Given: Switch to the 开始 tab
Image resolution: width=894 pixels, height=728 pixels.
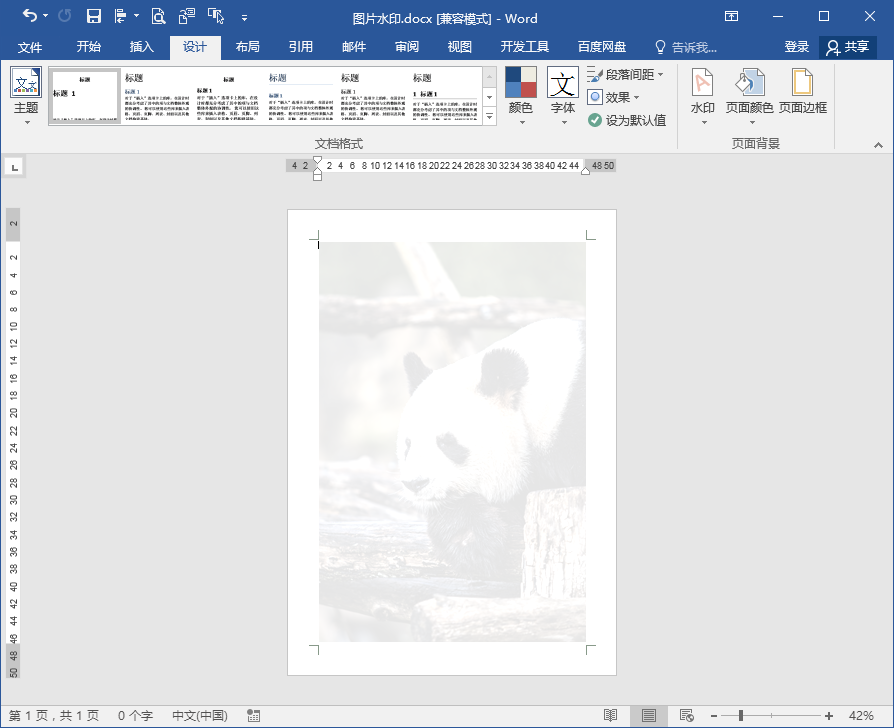Looking at the screenshot, I should point(88,47).
